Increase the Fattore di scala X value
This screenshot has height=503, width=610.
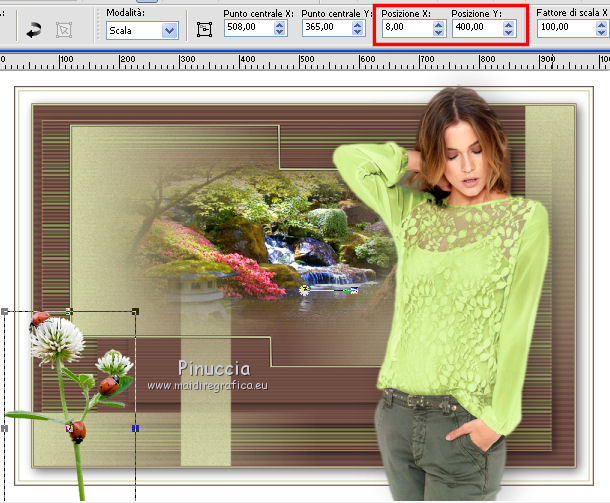click(x=601, y=24)
